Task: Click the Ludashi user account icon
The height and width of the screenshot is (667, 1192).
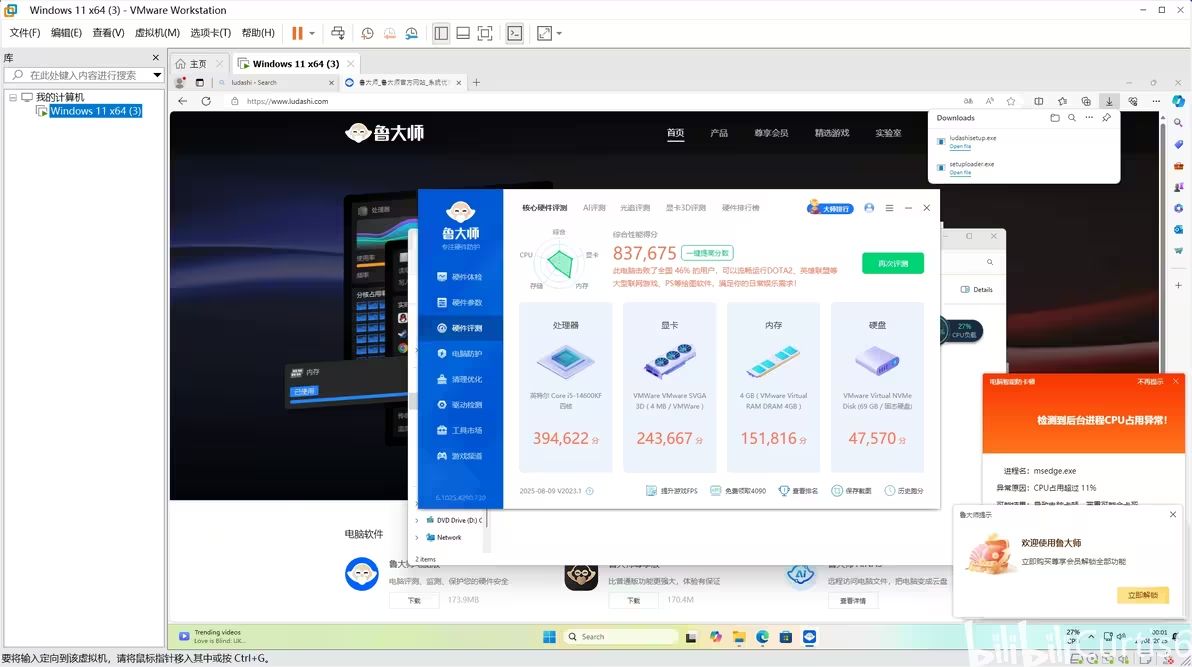Action: [869, 208]
